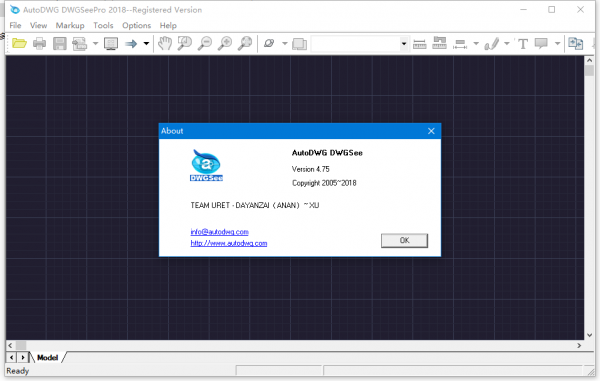Click the vertical scrollbar down arrow
Image resolution: width=600 pixels, height=381 pixels.
[x=589, y=335]
